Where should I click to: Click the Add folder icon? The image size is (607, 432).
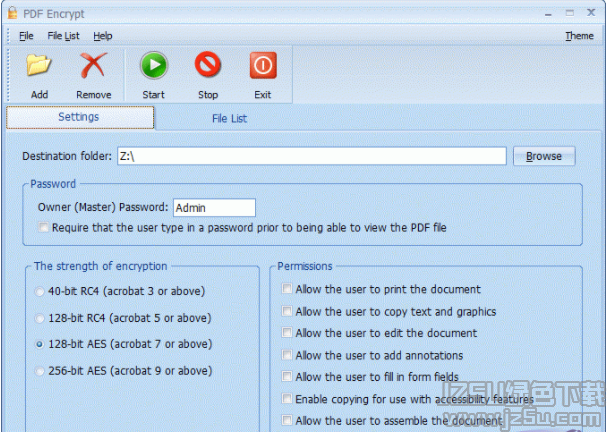pos(39,65)
